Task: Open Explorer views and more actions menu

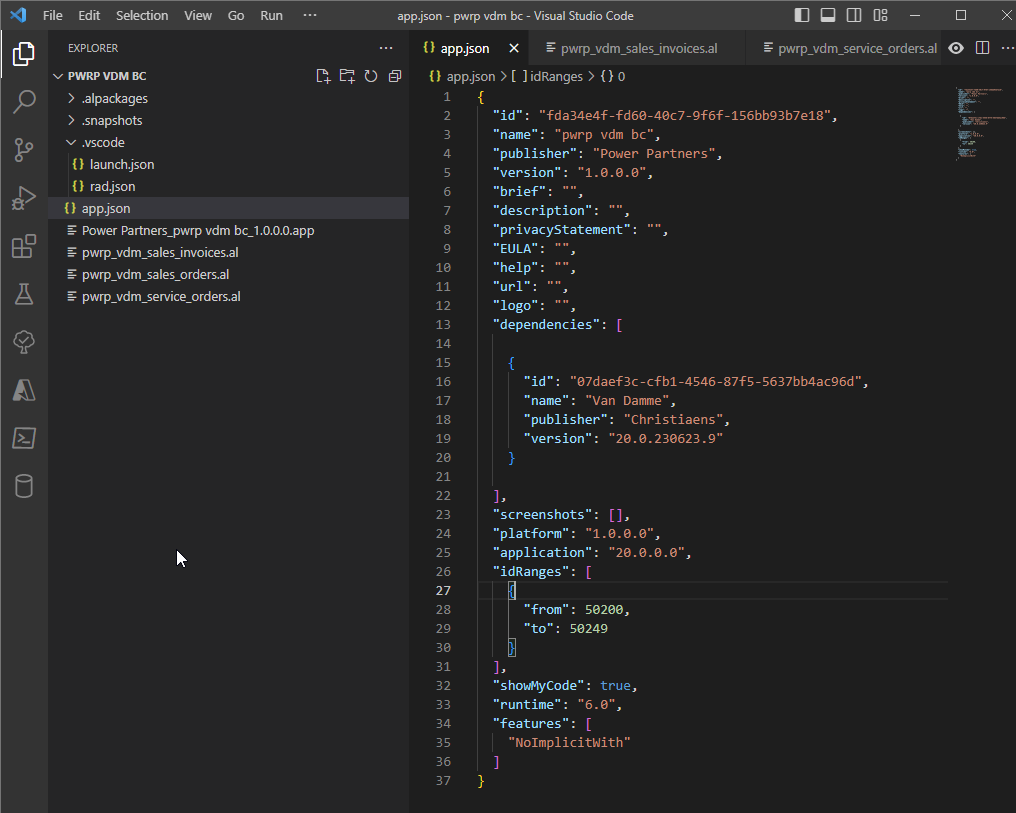Action: click(x=386, y=48)
